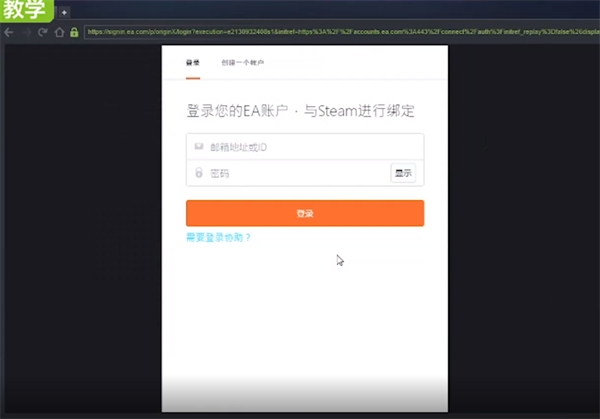Screen dimensions: 600x419
Task: Click the browser forward arrow
Action: coord(26,33)
